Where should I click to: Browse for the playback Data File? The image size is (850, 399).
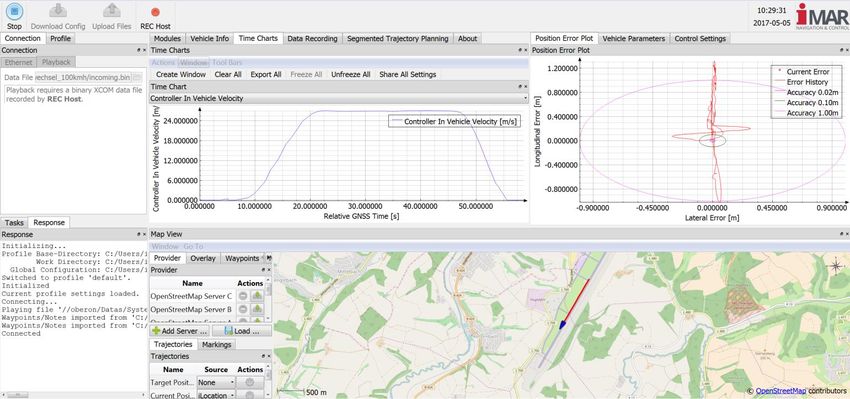point(137,78)
